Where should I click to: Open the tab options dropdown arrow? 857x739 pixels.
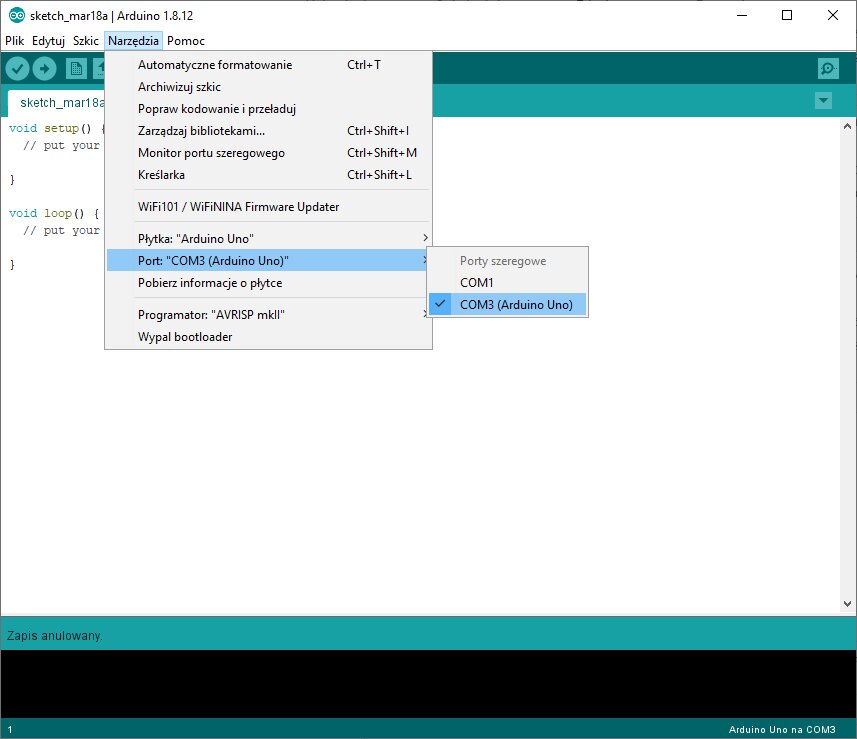[x=823, y=101]
